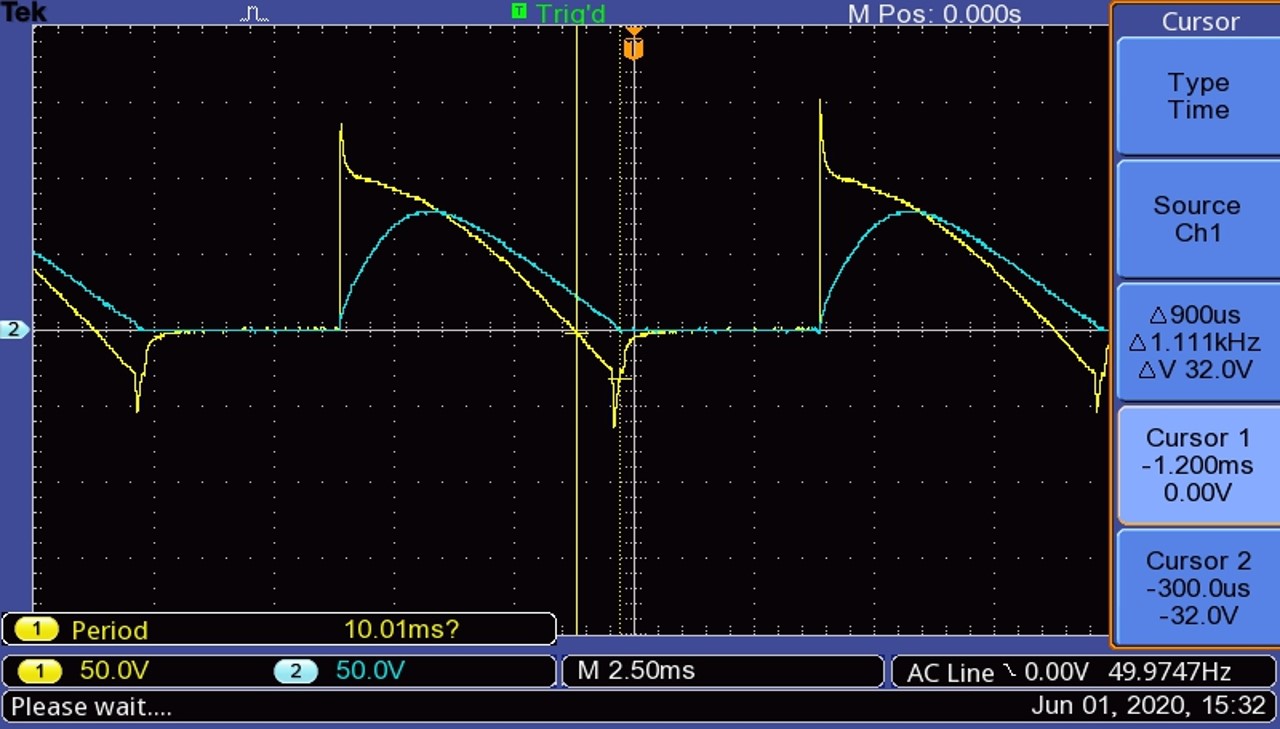
Task: Click the green Trig'd status indicator
Action: pyautogui.click(x=558, y=13)
